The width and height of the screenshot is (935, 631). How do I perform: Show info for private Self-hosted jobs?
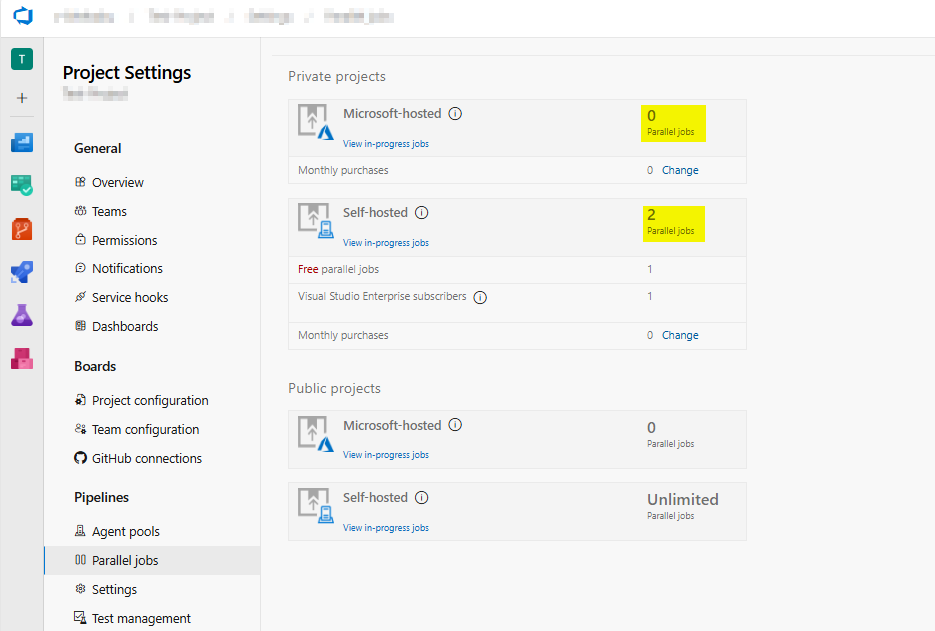pos(422,212)
